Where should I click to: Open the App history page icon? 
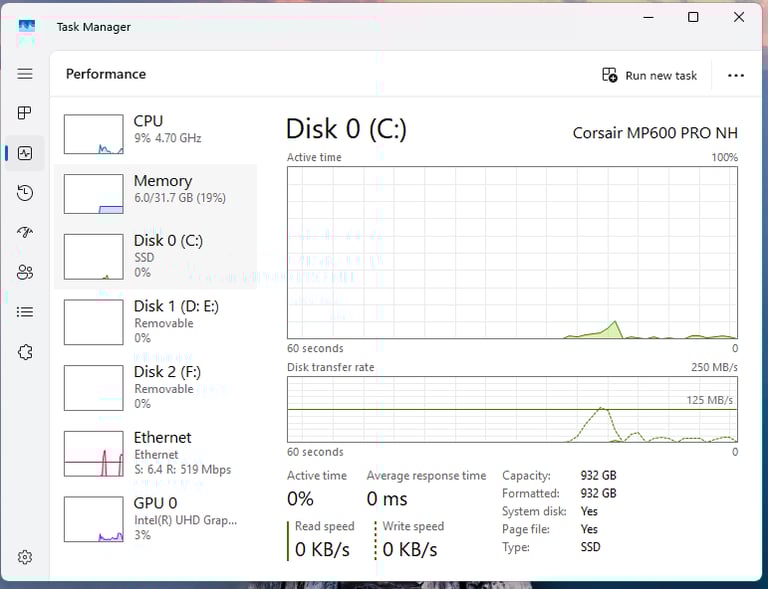coord(24,193)
